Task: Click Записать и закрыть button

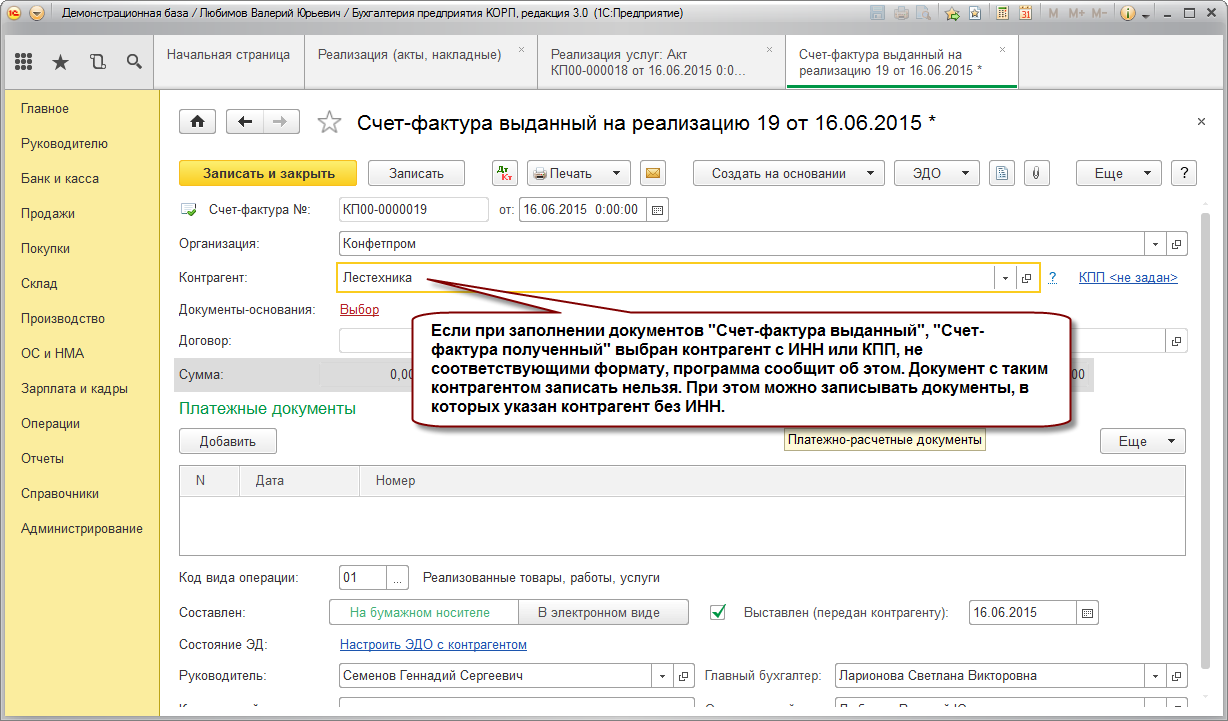Action: coord(268,173)
